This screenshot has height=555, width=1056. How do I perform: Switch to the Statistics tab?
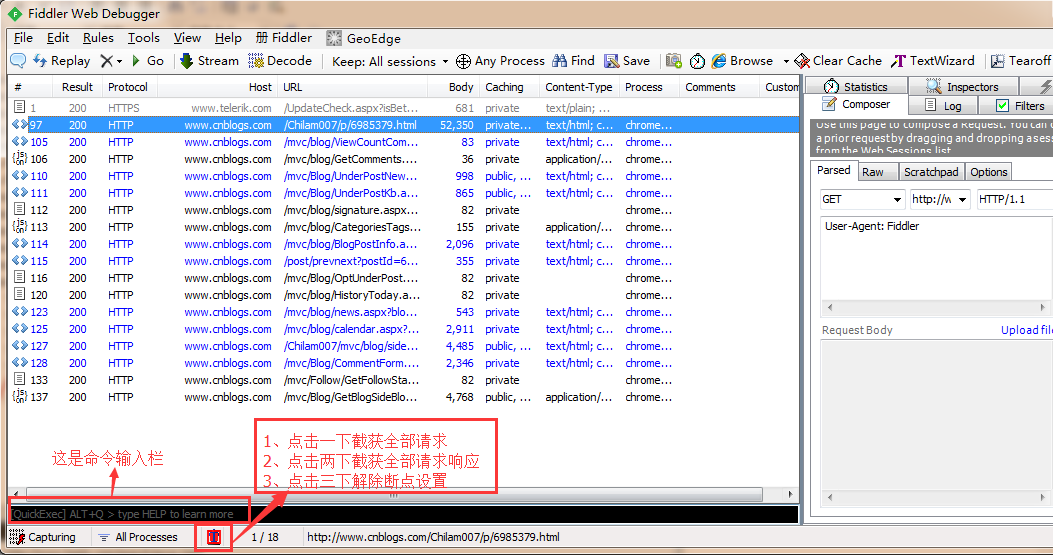tap(856, 86)
